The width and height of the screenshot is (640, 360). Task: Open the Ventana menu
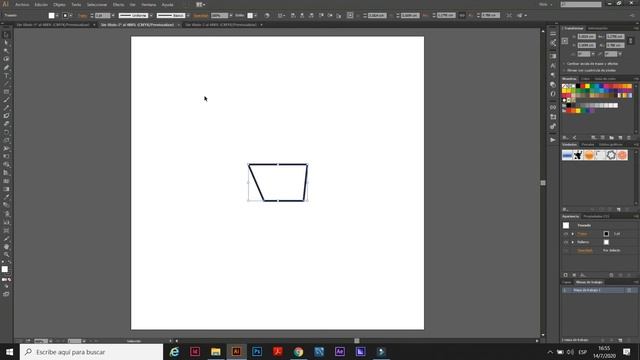tap(149, 4)
